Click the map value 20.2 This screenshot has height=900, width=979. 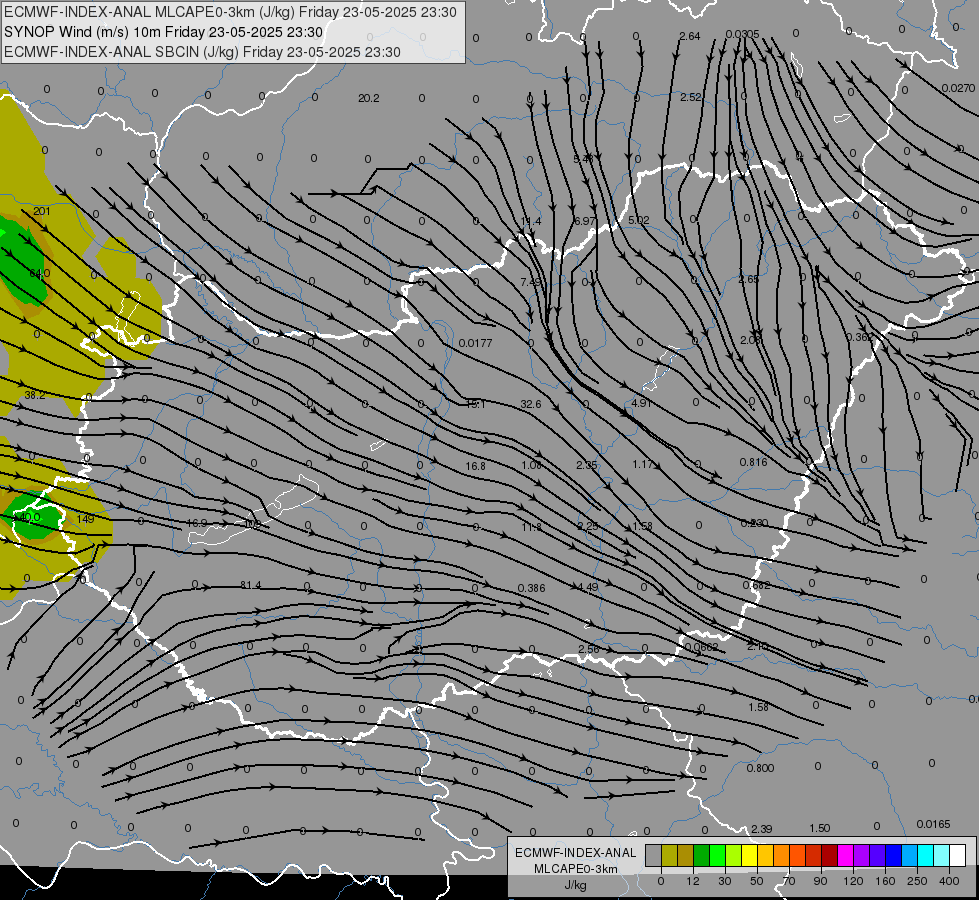[x=368, y=98]
